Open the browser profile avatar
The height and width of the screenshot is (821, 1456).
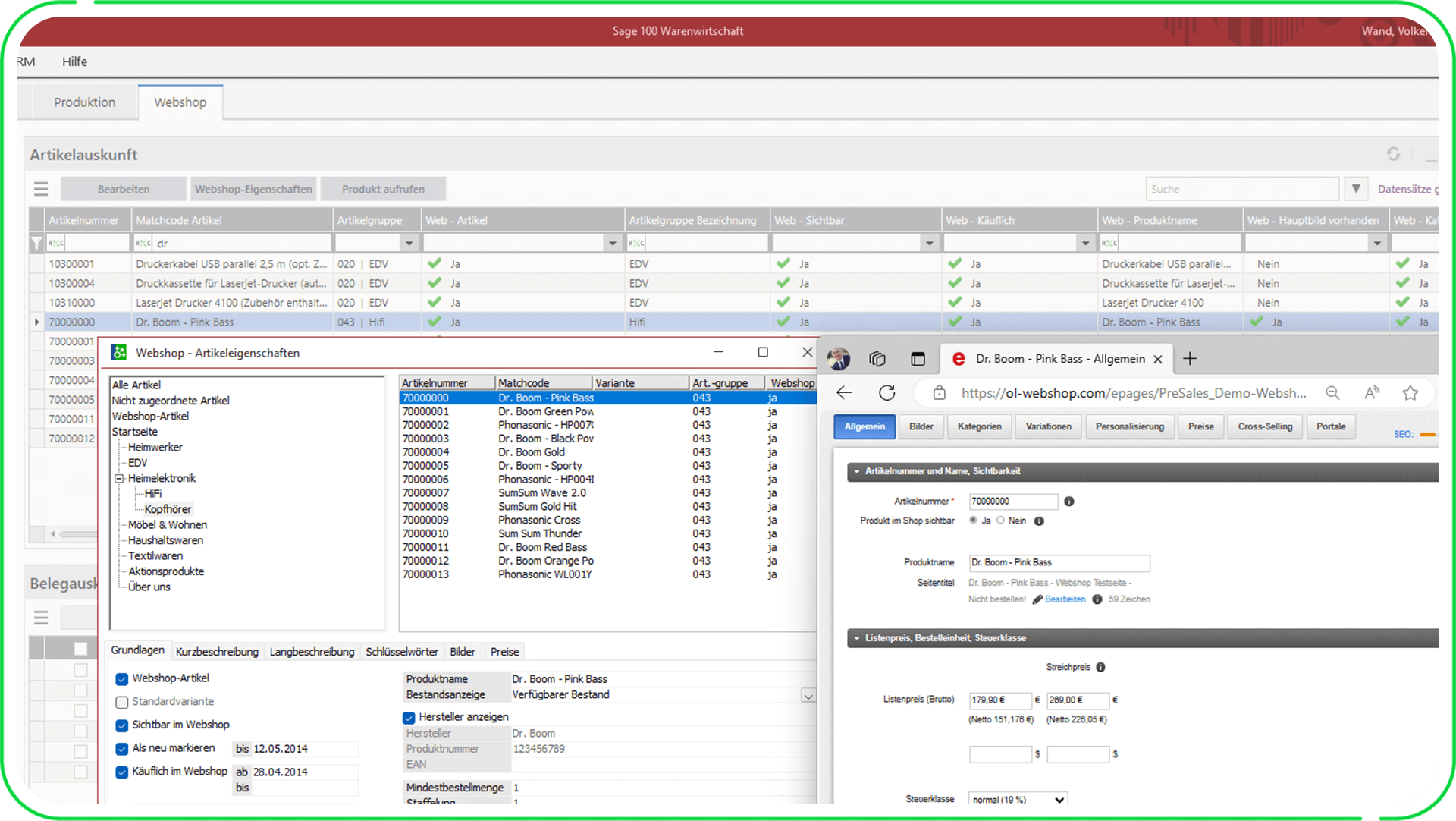tap(839, 358)
